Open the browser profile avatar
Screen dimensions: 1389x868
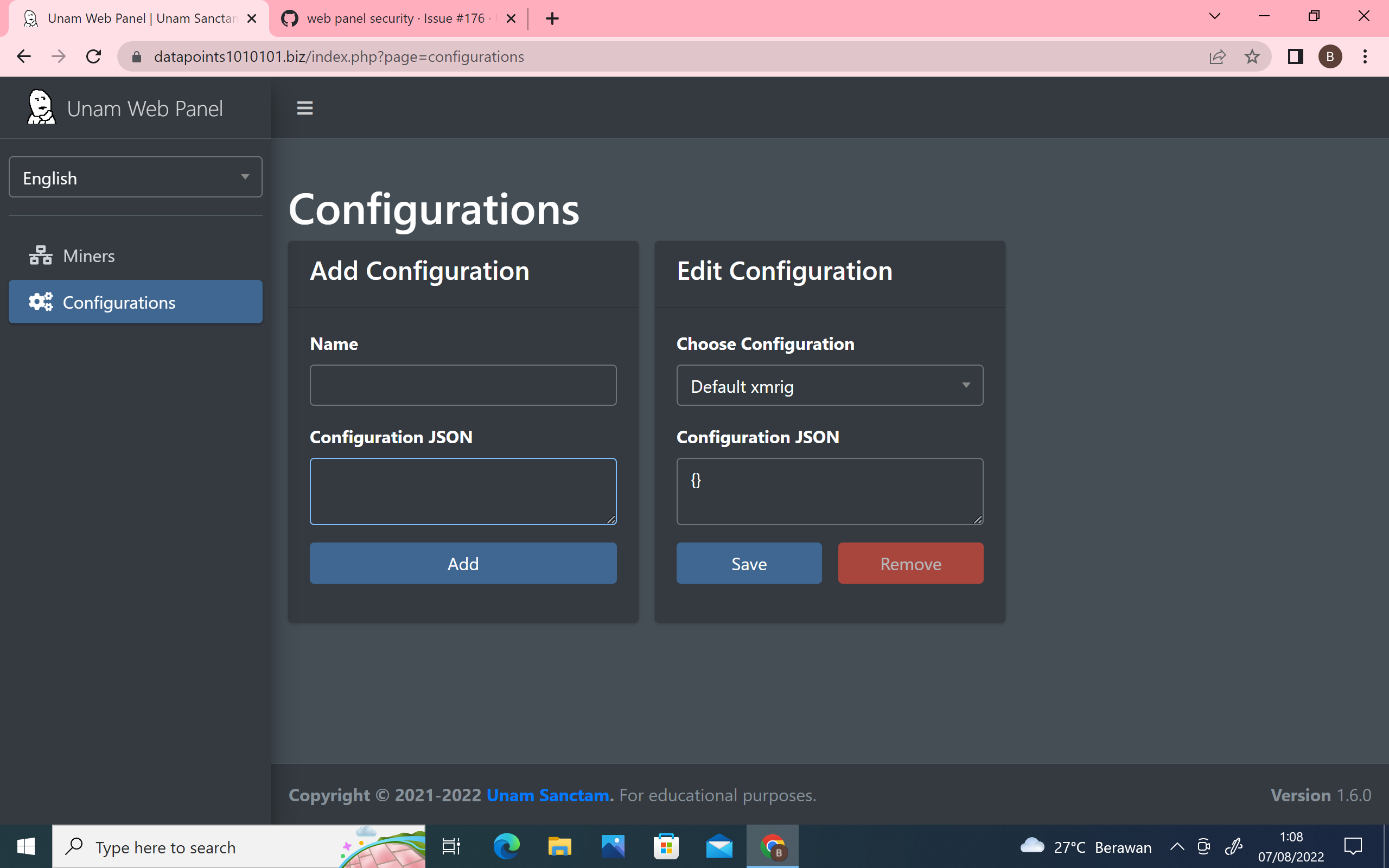coord(1330,56)
